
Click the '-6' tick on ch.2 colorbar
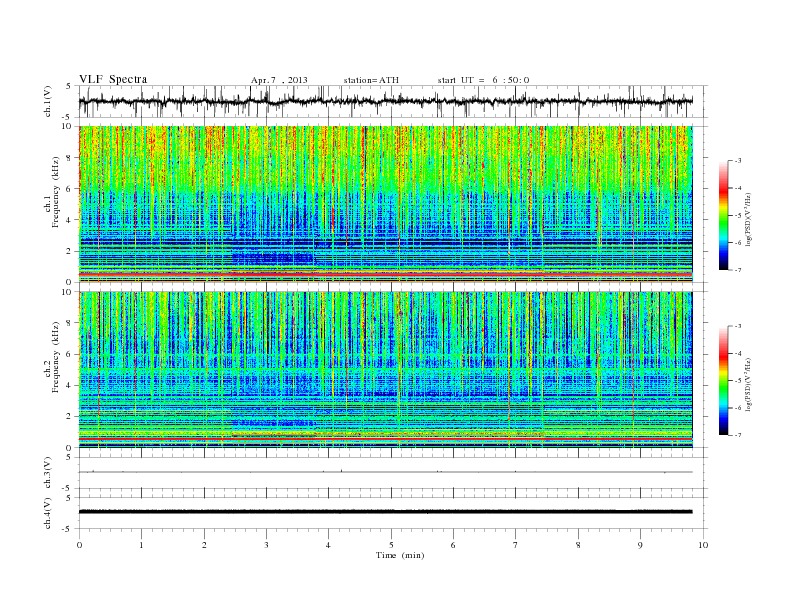[737, 408]
